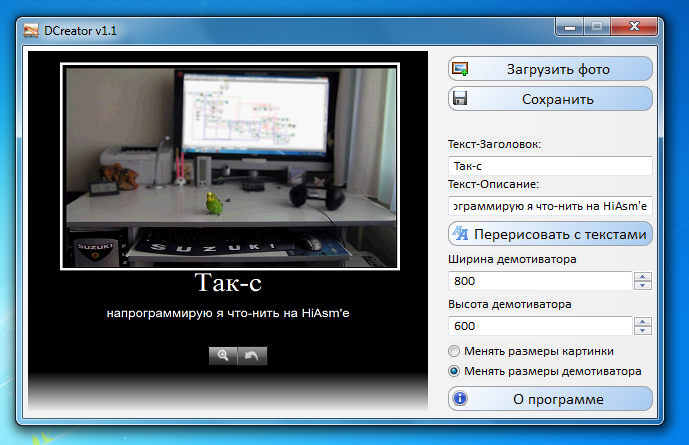Screen dimensions: 689x445
Task: Select Менять размеры демотиватора radio option
Action: 455,371
